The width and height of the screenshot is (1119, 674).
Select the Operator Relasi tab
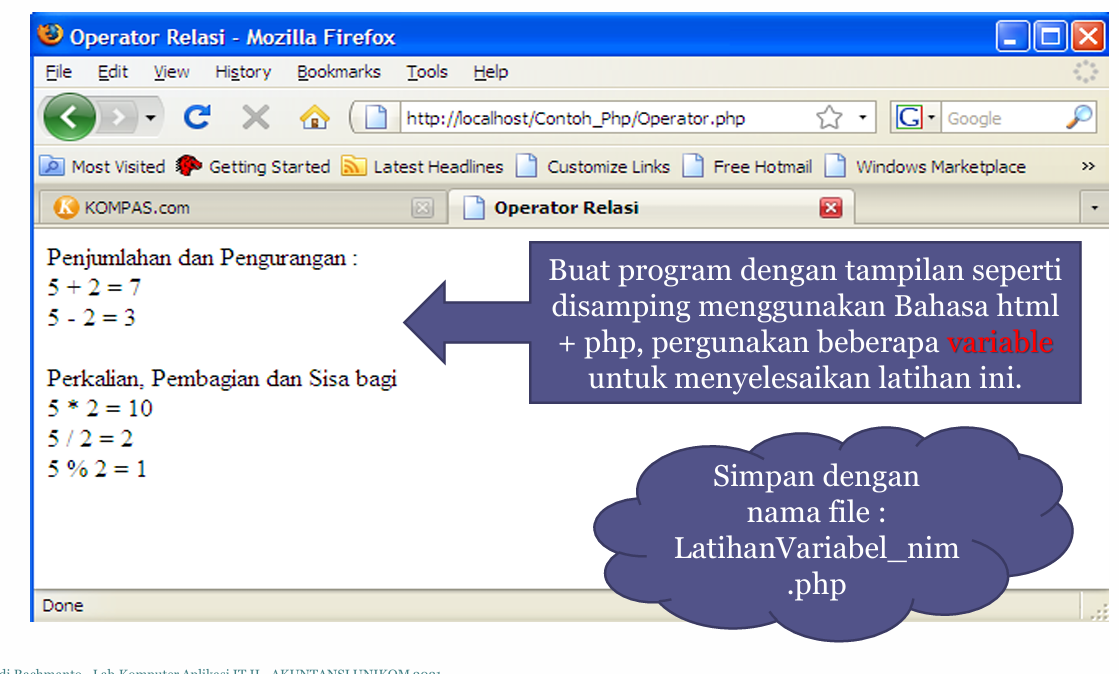click(649, 208)
